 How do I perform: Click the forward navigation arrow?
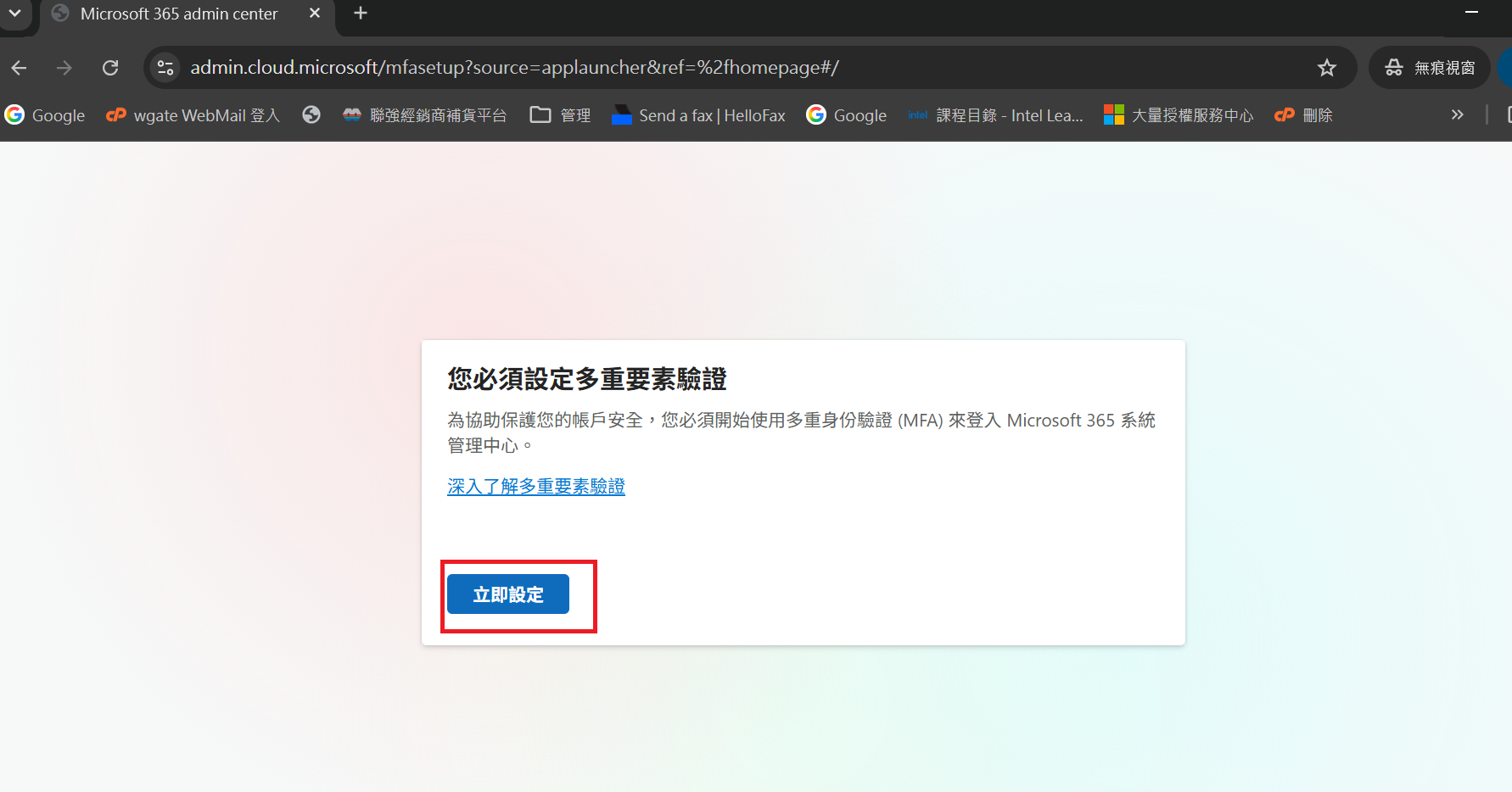[x=64, y=68]
